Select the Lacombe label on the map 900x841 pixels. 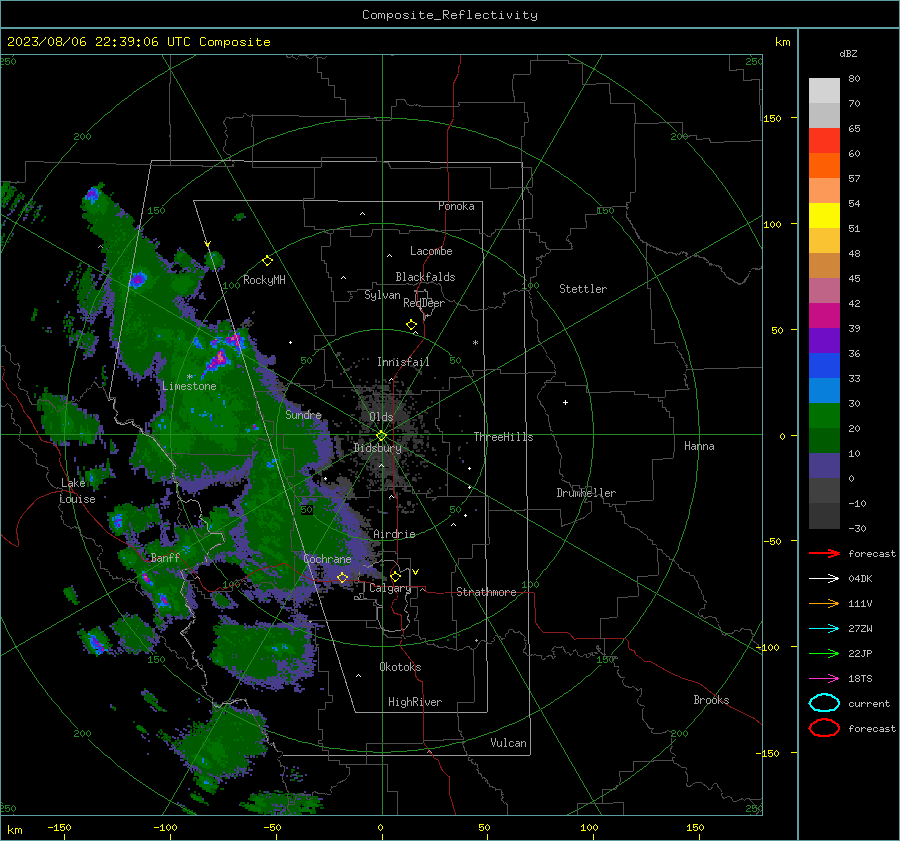(431, 251)
